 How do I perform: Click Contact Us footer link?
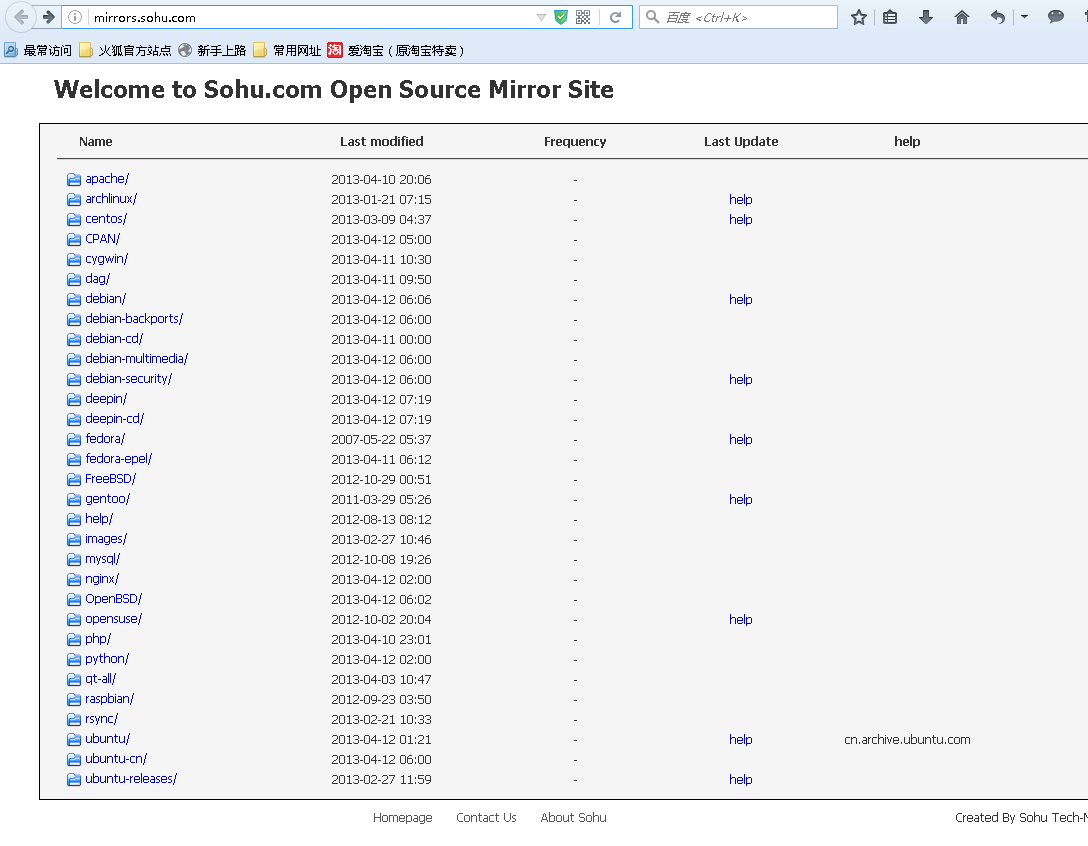(486, 818)
